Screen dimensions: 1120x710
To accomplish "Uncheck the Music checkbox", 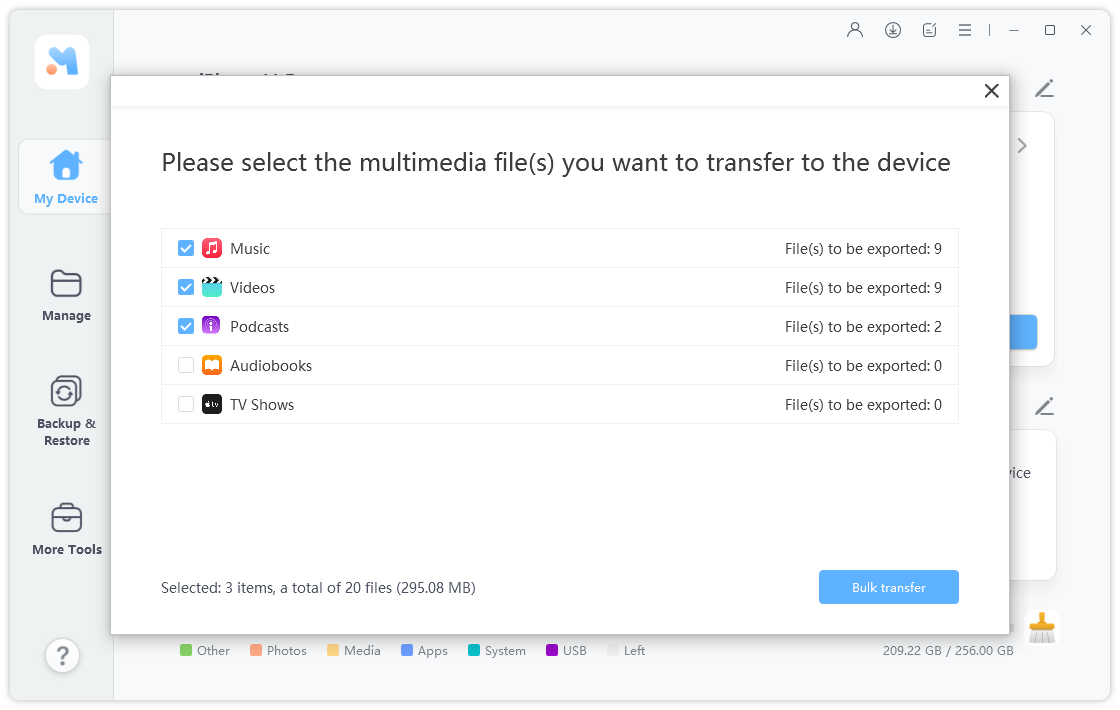I will coord(186,248).
